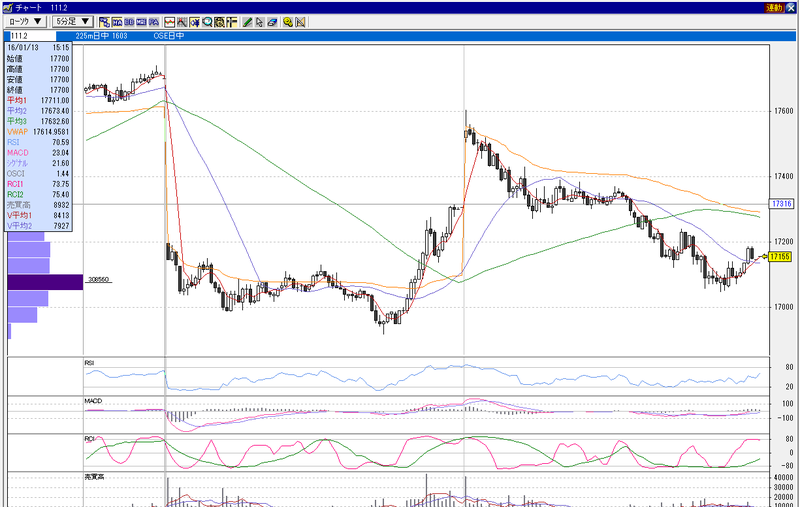Toggle the MA moving average indicator icon

tap(117, 22)
